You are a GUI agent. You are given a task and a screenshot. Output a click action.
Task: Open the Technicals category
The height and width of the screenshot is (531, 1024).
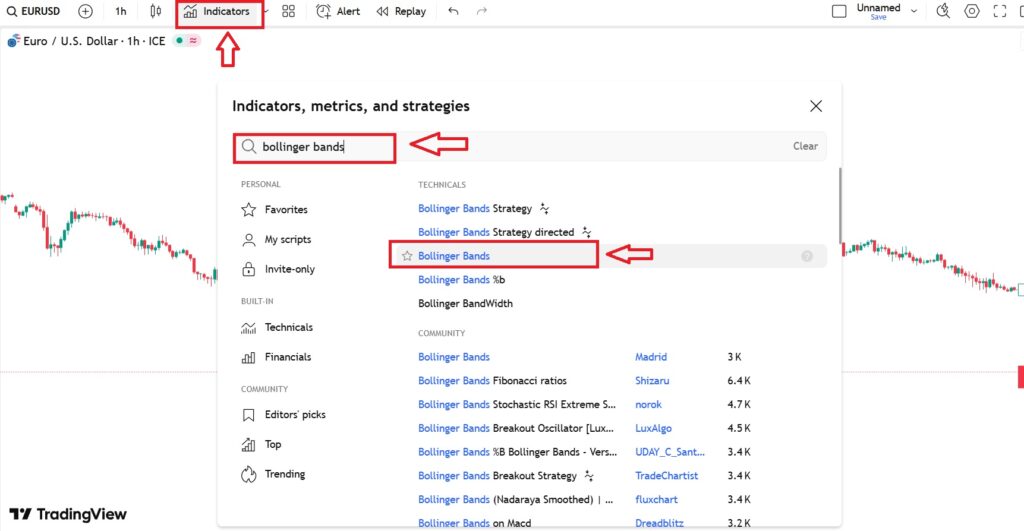(x=288, y=327)
